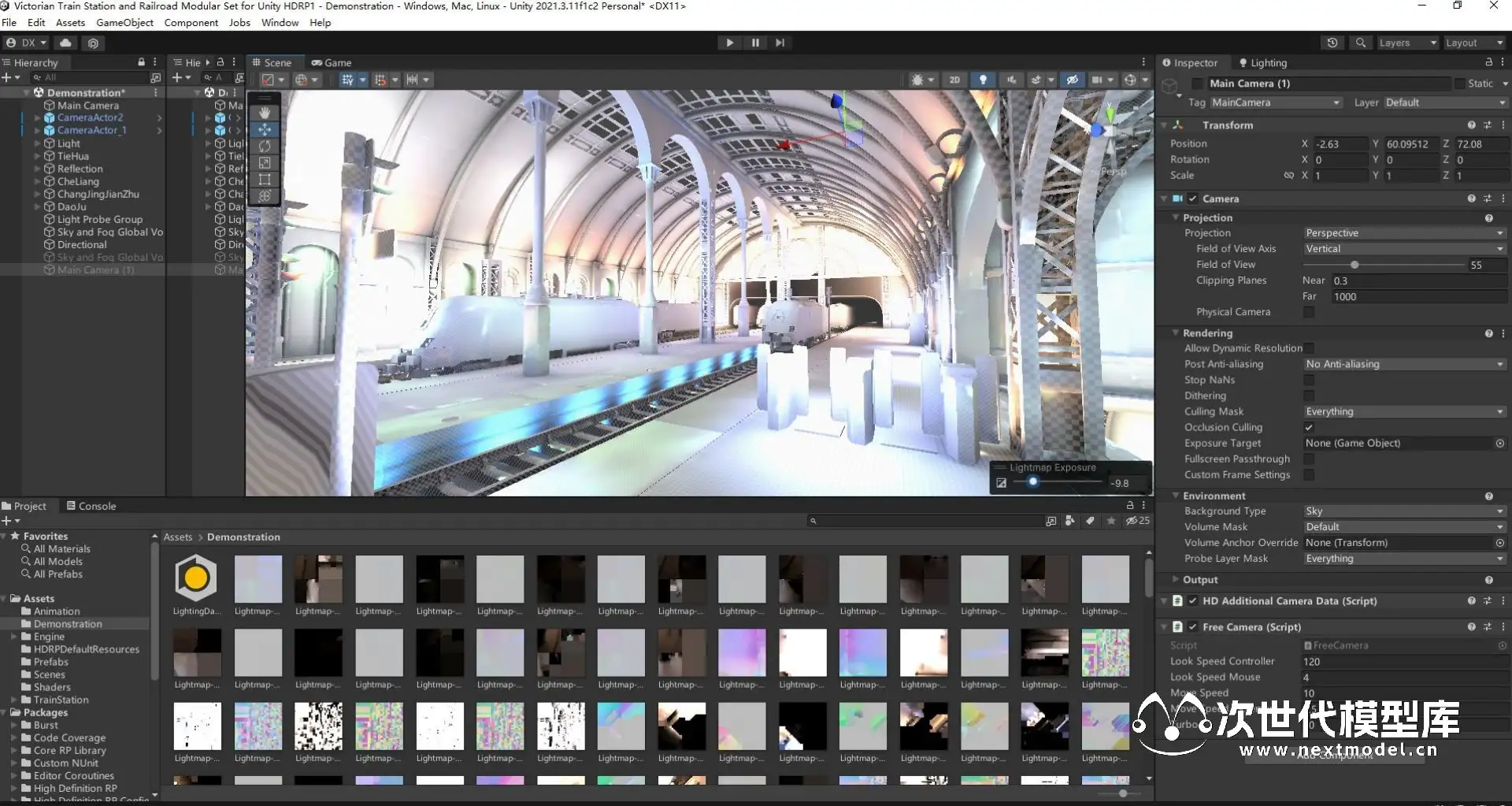Expand the Output section in Inspector
The height and width of the screenshot is (806, 1512).
click(1200, 580)
